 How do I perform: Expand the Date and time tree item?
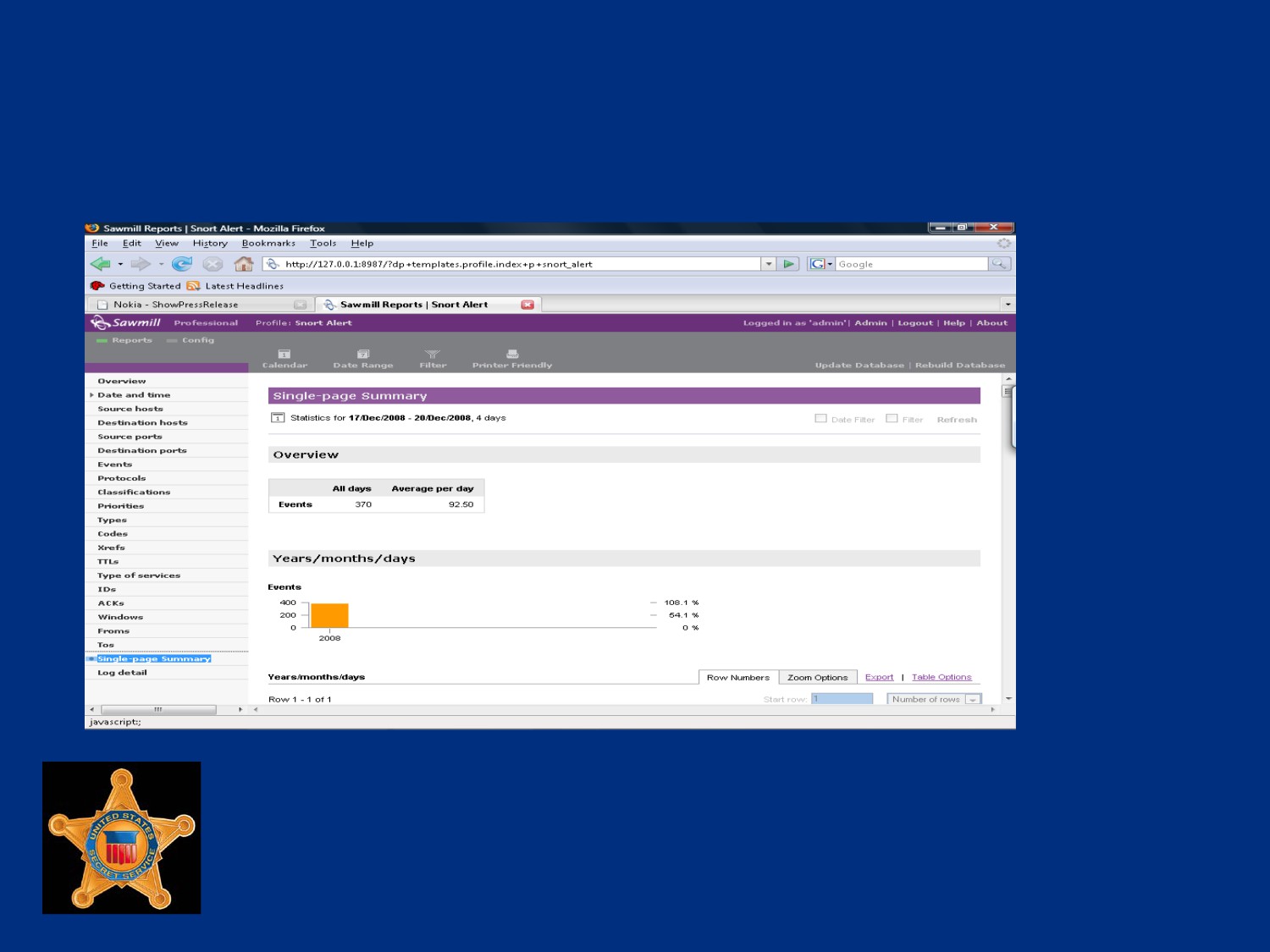[x=91, y=395]
